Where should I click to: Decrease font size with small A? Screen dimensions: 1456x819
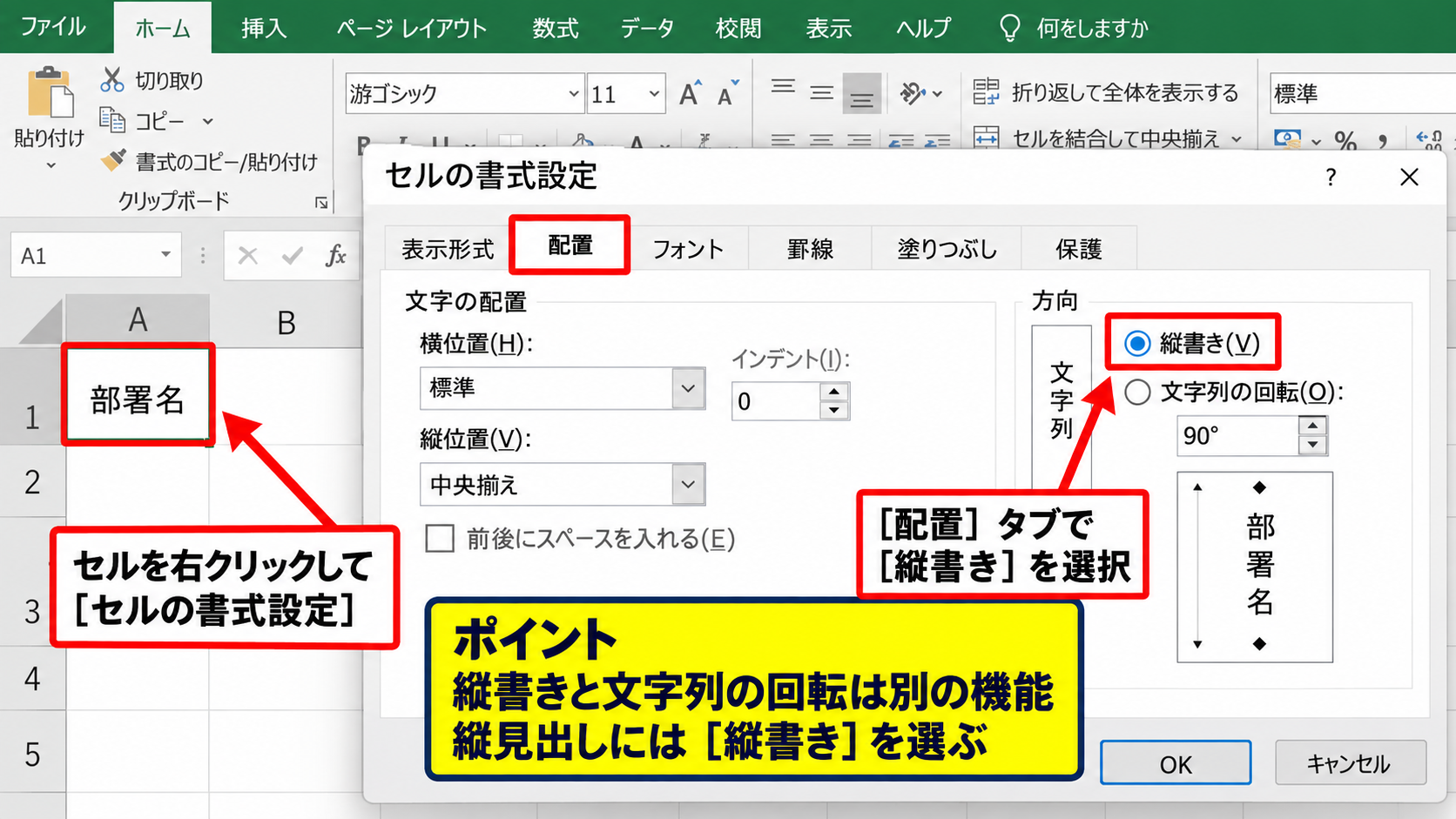[x=728, y=94]
